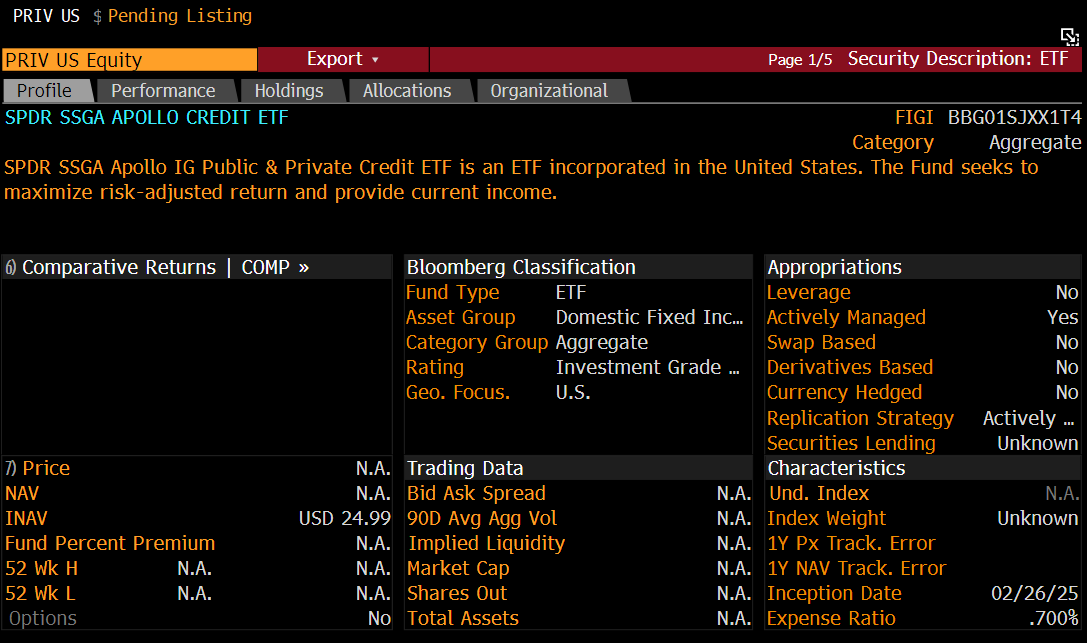Click Actively Managed value Yes
The image size is (1087, 643).
click(1063, 317)
